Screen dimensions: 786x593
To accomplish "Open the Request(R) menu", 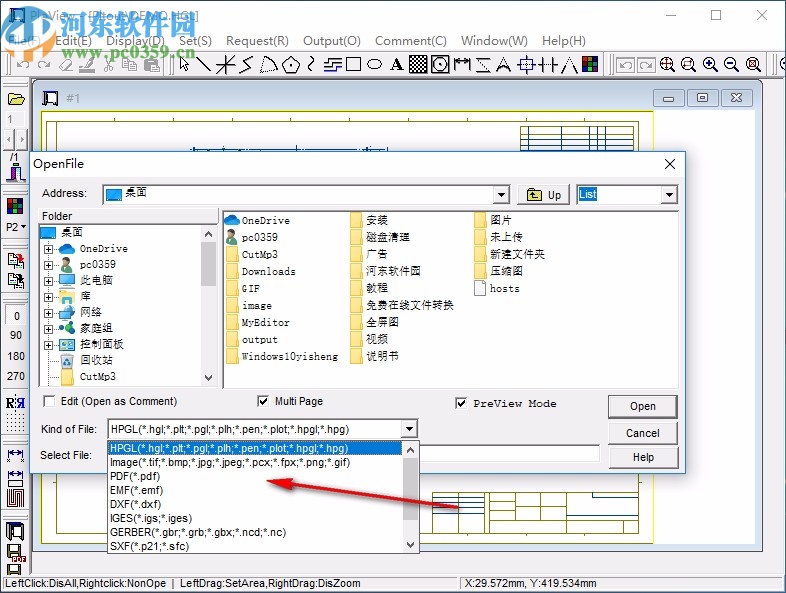I will 257,41.
